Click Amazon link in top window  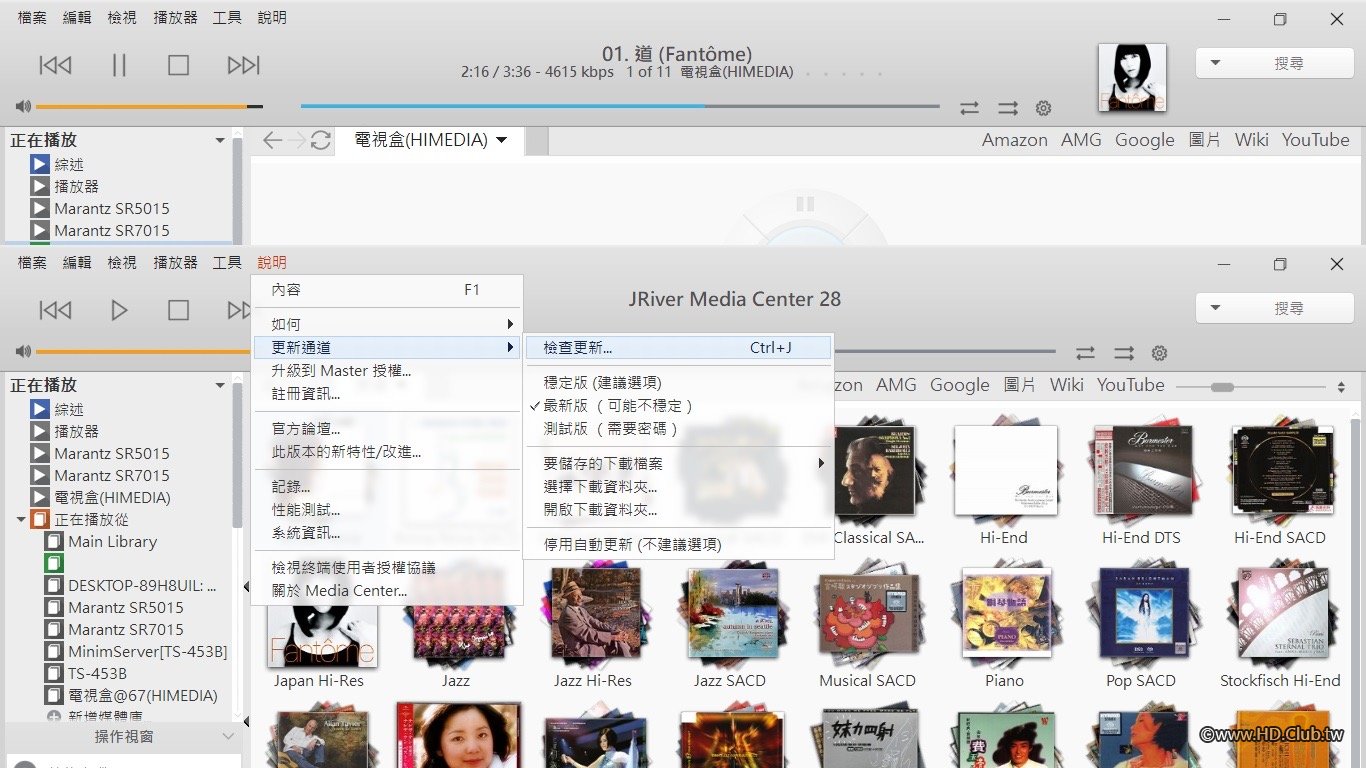(1014, 140)
